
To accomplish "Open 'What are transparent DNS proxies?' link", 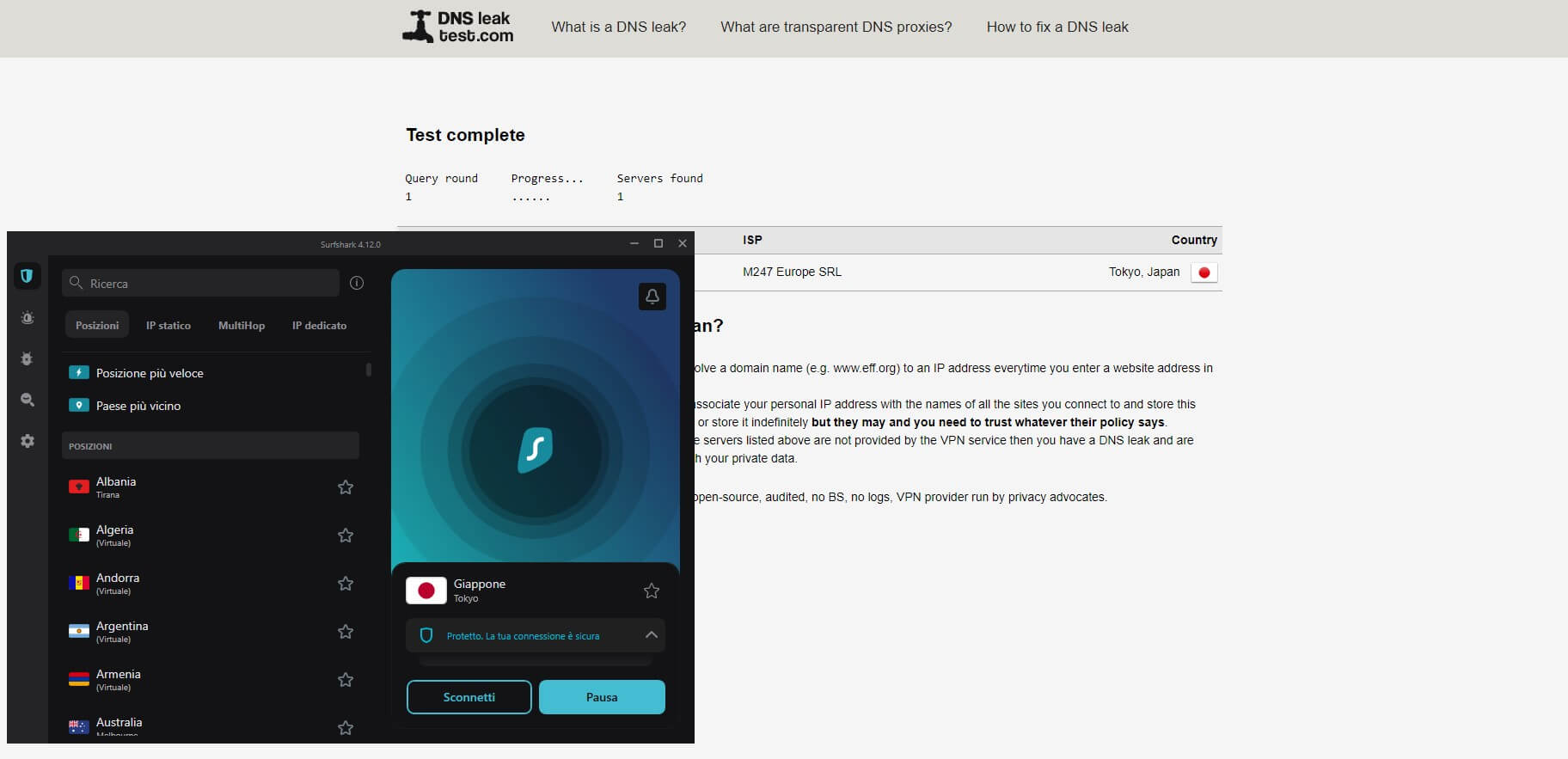I will pos(836,27).
